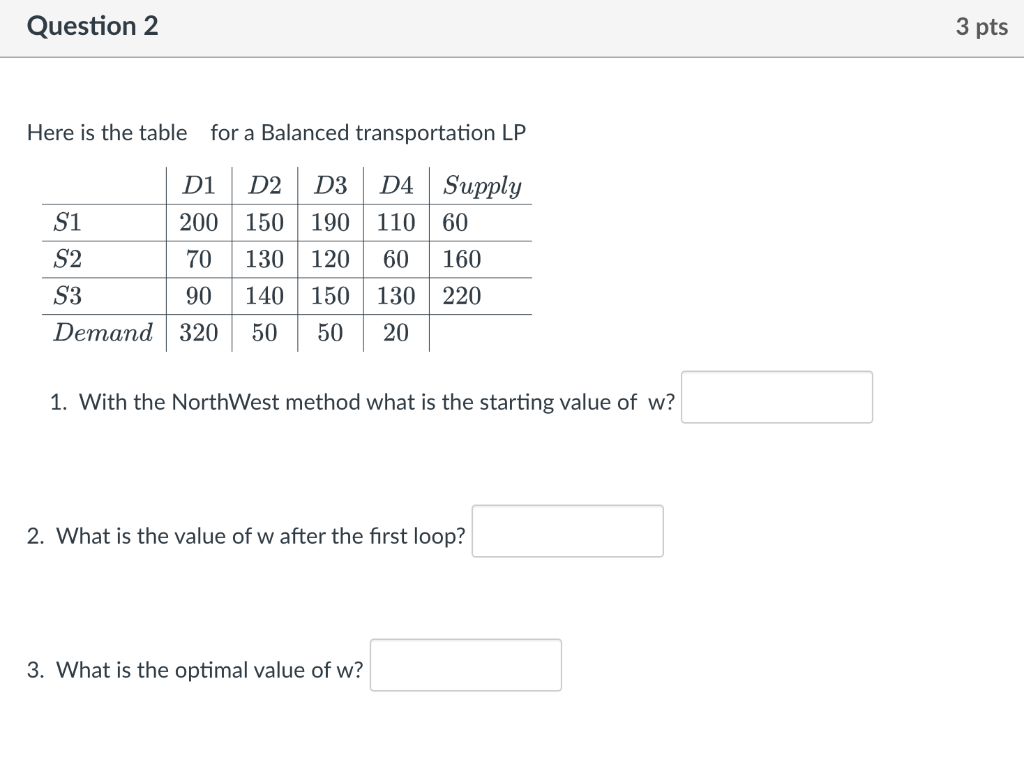1024x776 pixels.
Task: Select the value 200 in the table
Action: [198, 222]
